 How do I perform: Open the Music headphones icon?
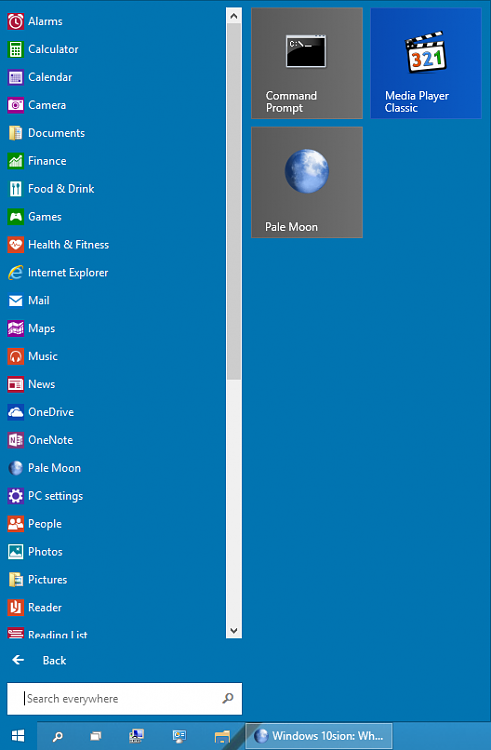click(x=15, y=356)
